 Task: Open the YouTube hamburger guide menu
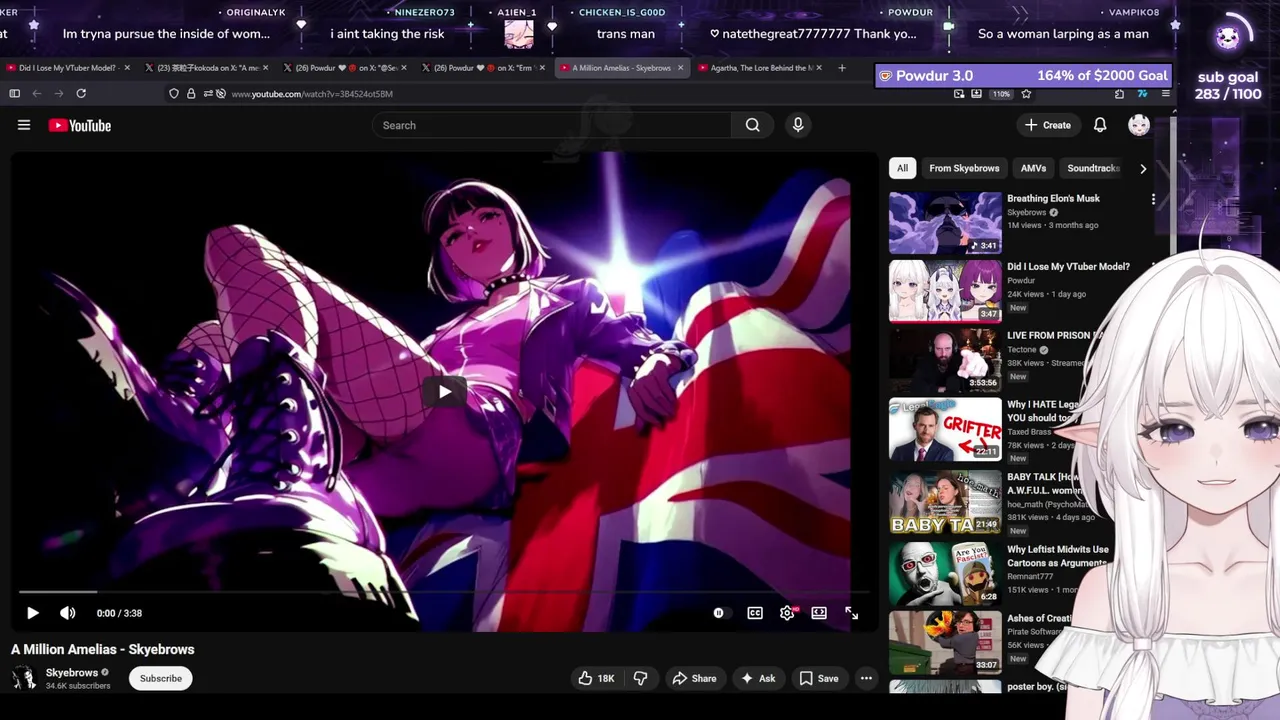click(x=24, y=125)
